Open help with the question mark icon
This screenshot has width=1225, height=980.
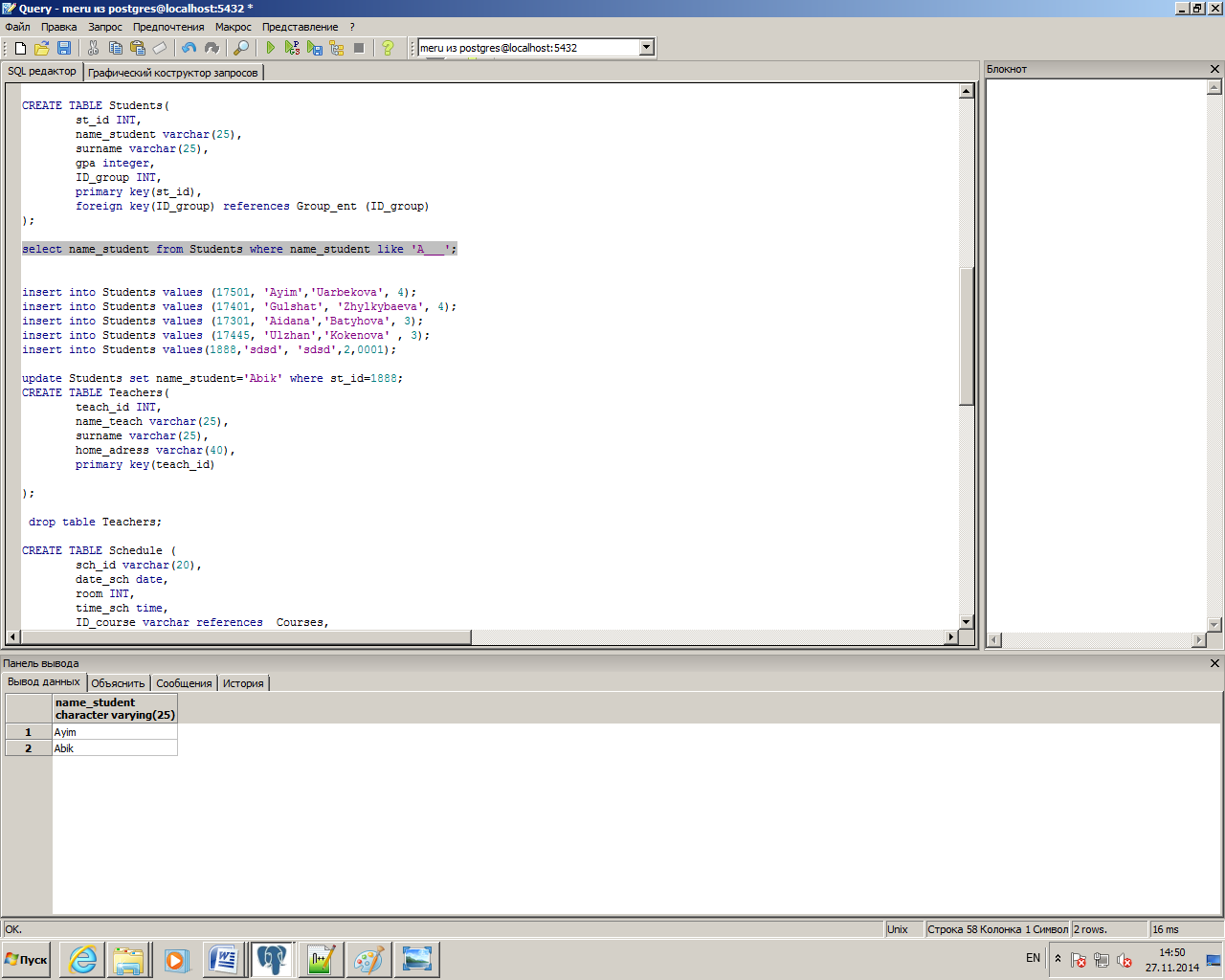tap(388, 48)
